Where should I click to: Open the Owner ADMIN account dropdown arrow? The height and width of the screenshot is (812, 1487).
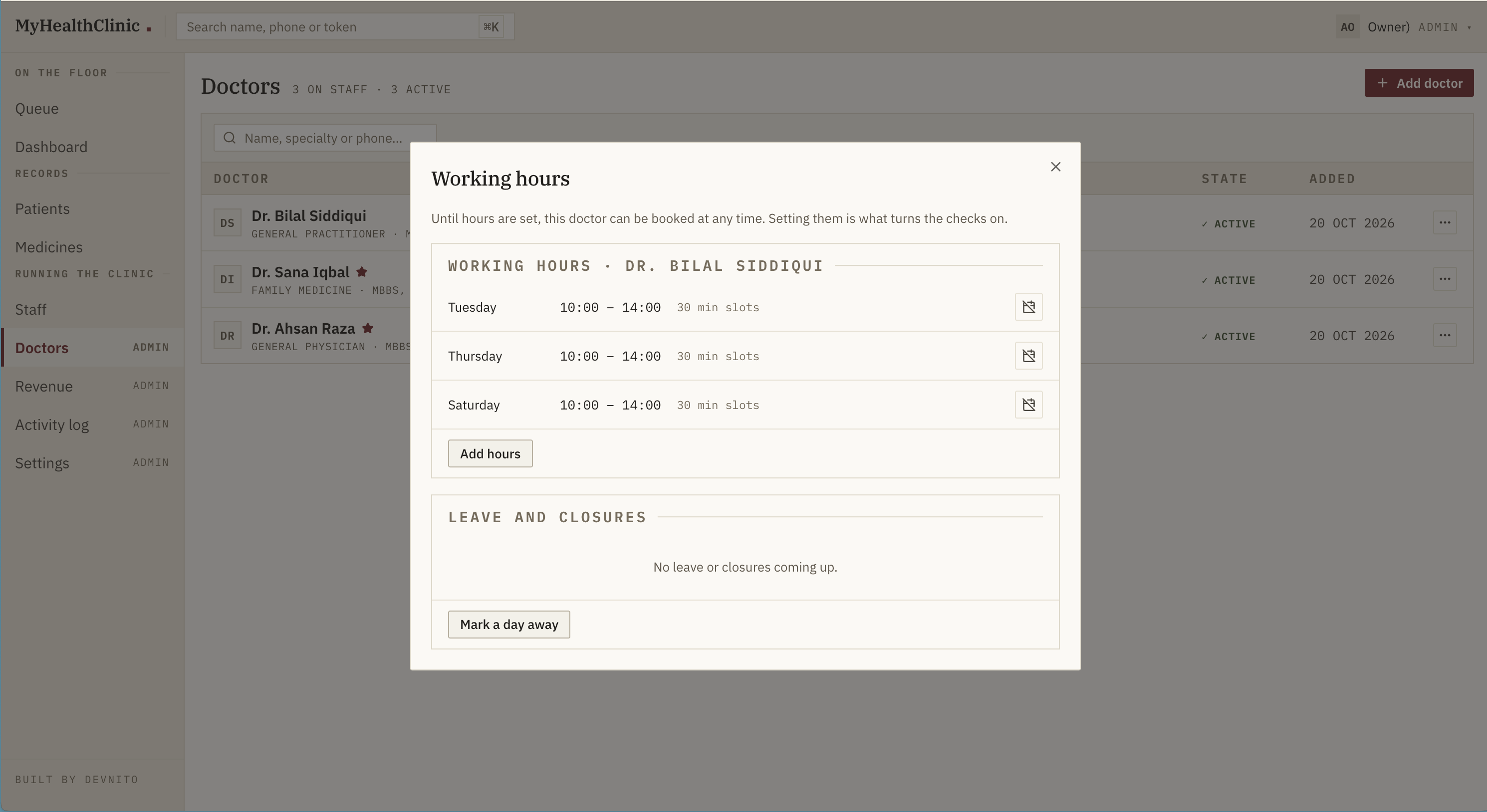[1469, 28]
